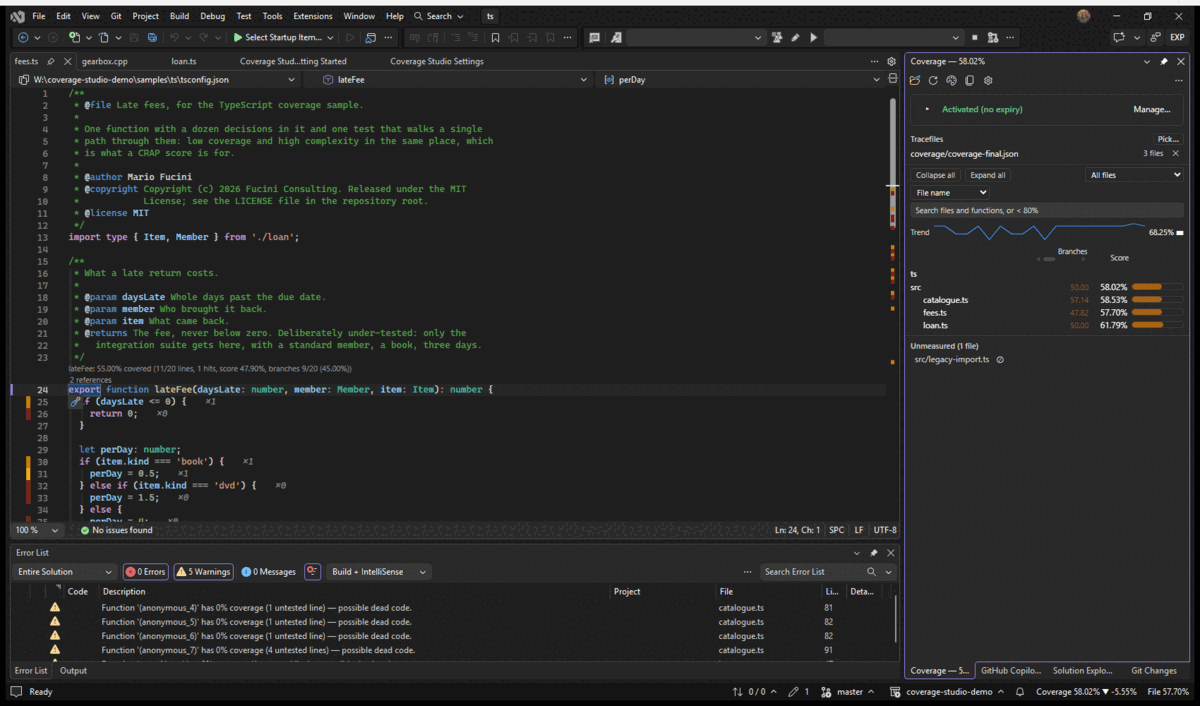The image size is (1200, 706).
Task: Remove the coverage-final.json tracefile with its X
Action: coord(1176,154)
